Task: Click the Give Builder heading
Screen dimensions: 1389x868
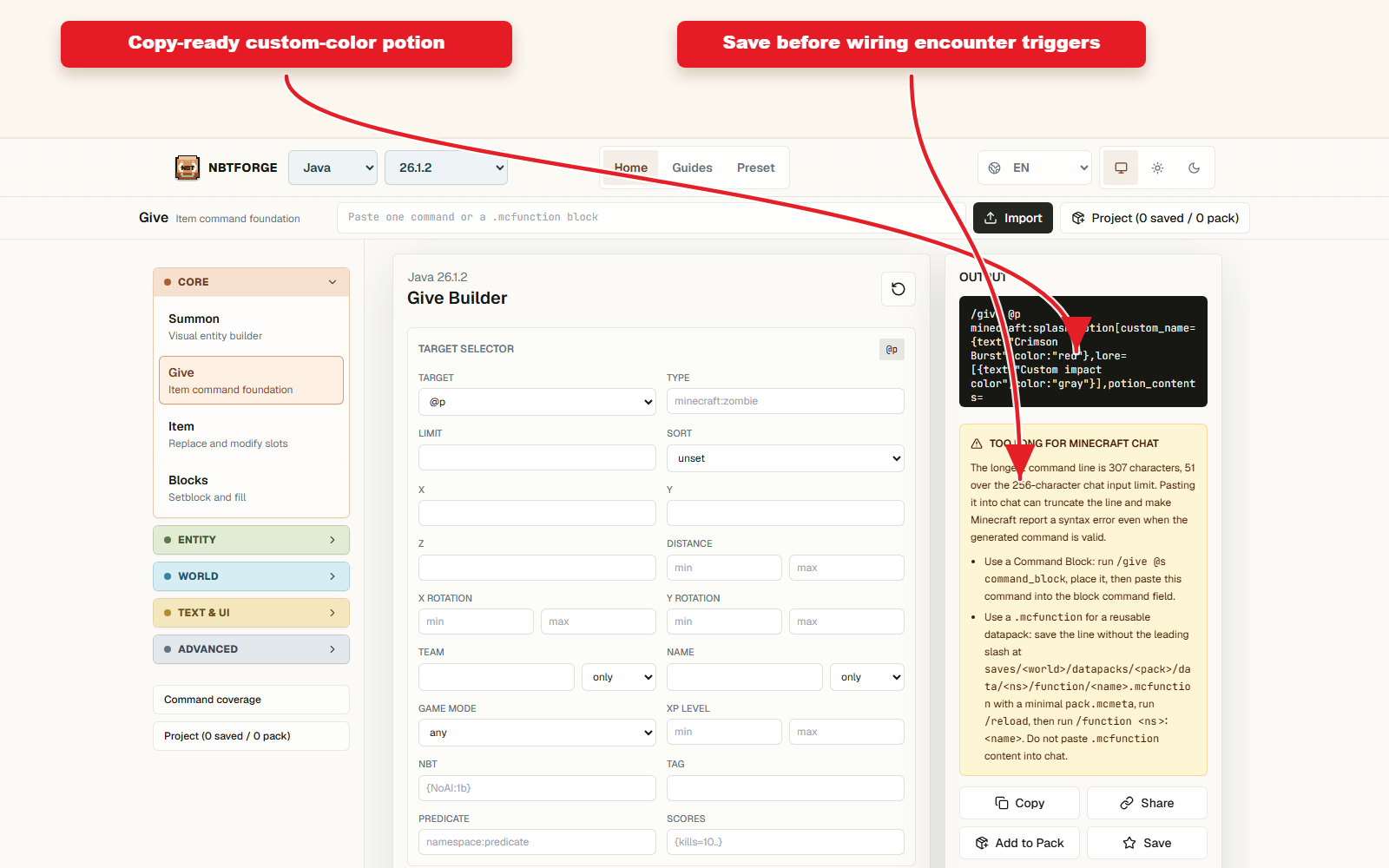Action: click(458, 298)
